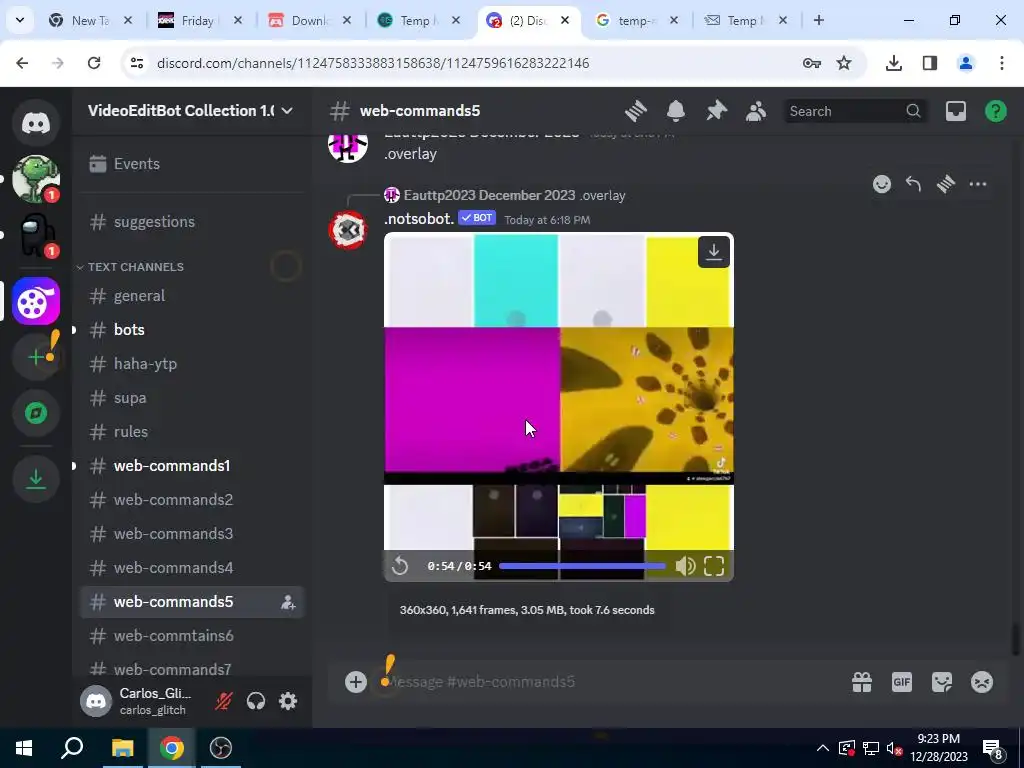Open Carlos_Gli user profile panel
1024x768 pixels.
pos(142,701)
